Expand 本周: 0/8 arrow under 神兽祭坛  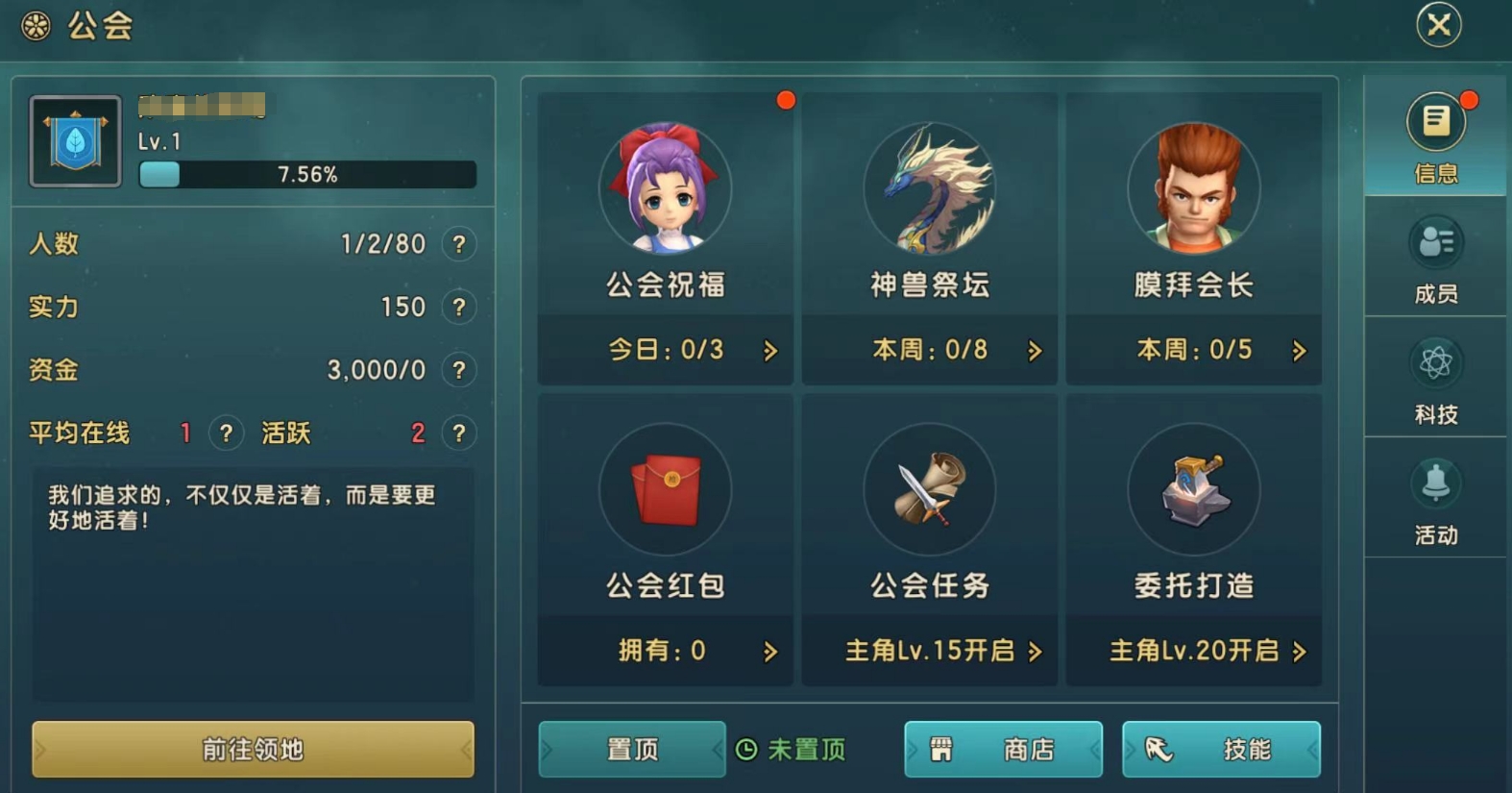coord(1035,351)
